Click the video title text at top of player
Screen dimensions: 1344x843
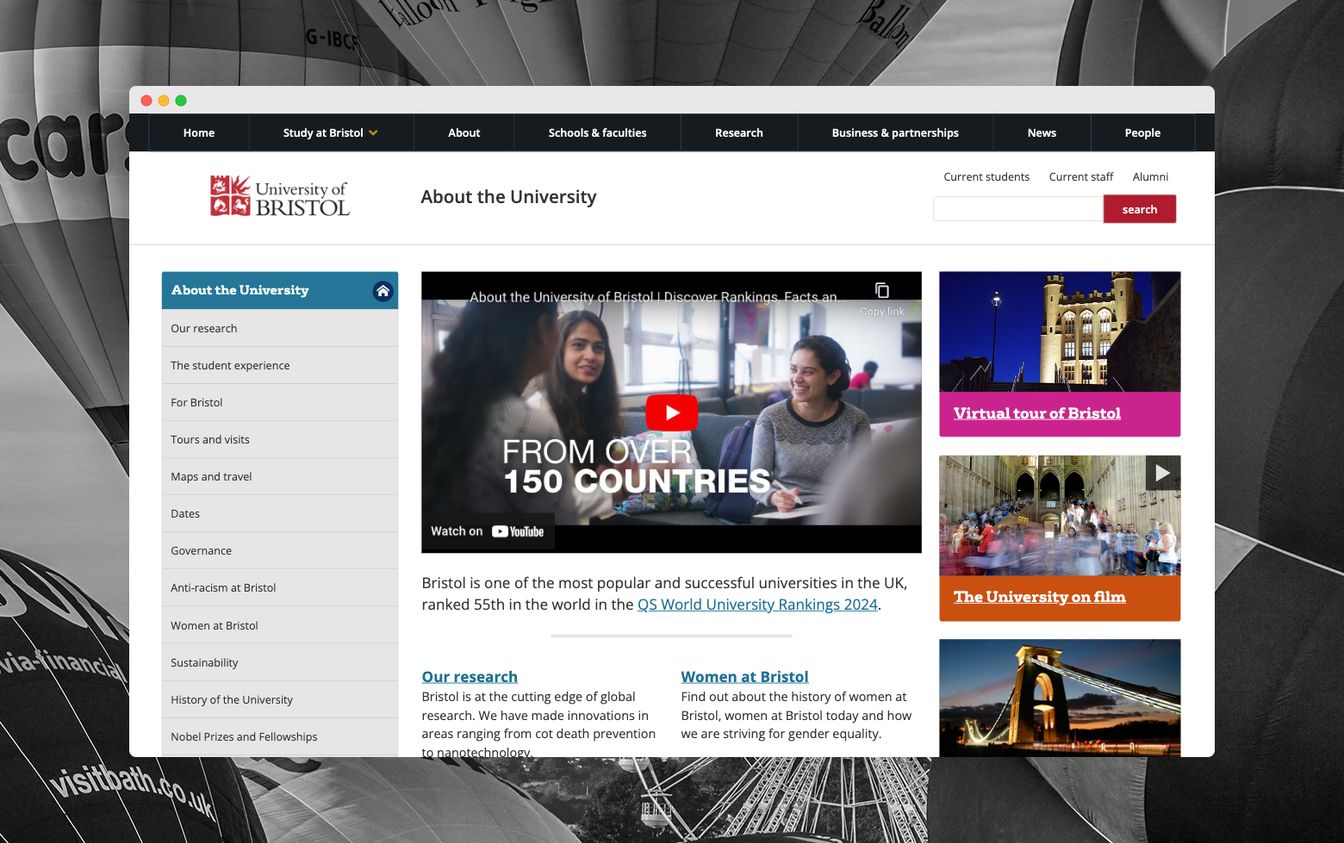(657, 297)
